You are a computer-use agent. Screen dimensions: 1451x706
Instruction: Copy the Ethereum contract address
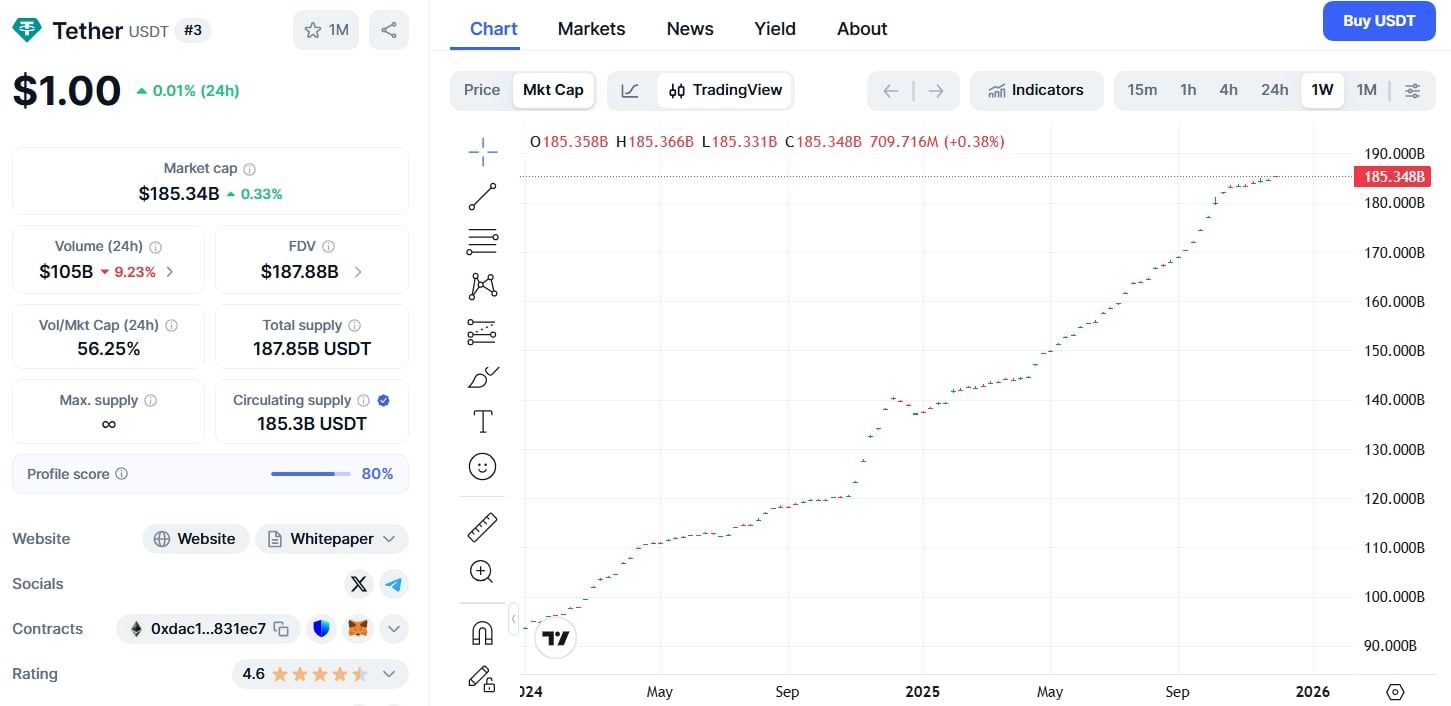coord(282,629)
